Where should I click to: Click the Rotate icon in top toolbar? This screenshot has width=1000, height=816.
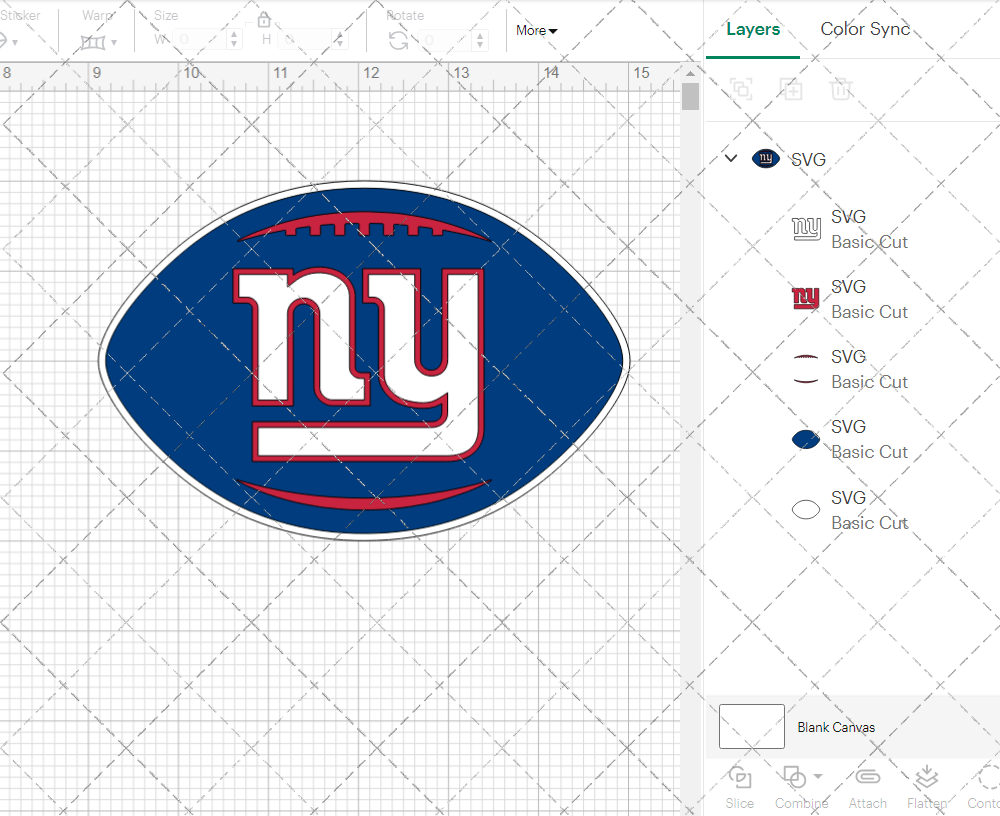pos(398,40)
